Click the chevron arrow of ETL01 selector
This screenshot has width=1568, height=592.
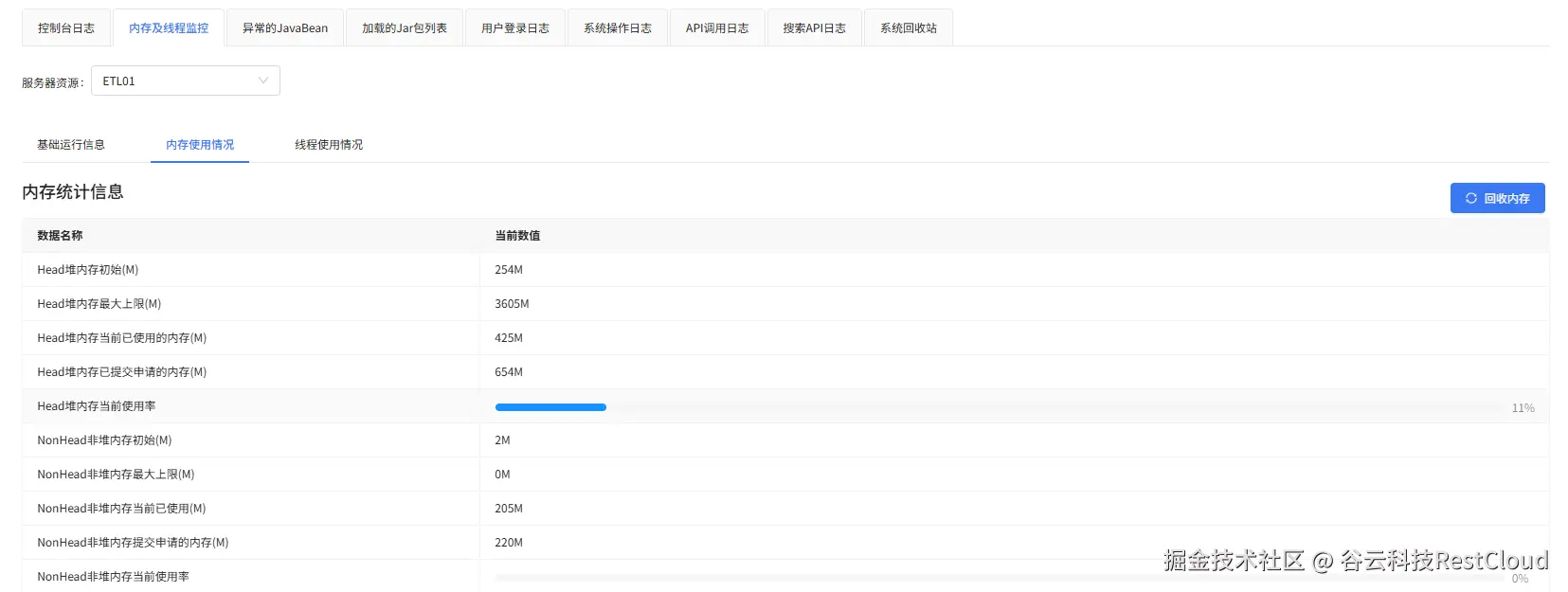(x=263, y=81)
